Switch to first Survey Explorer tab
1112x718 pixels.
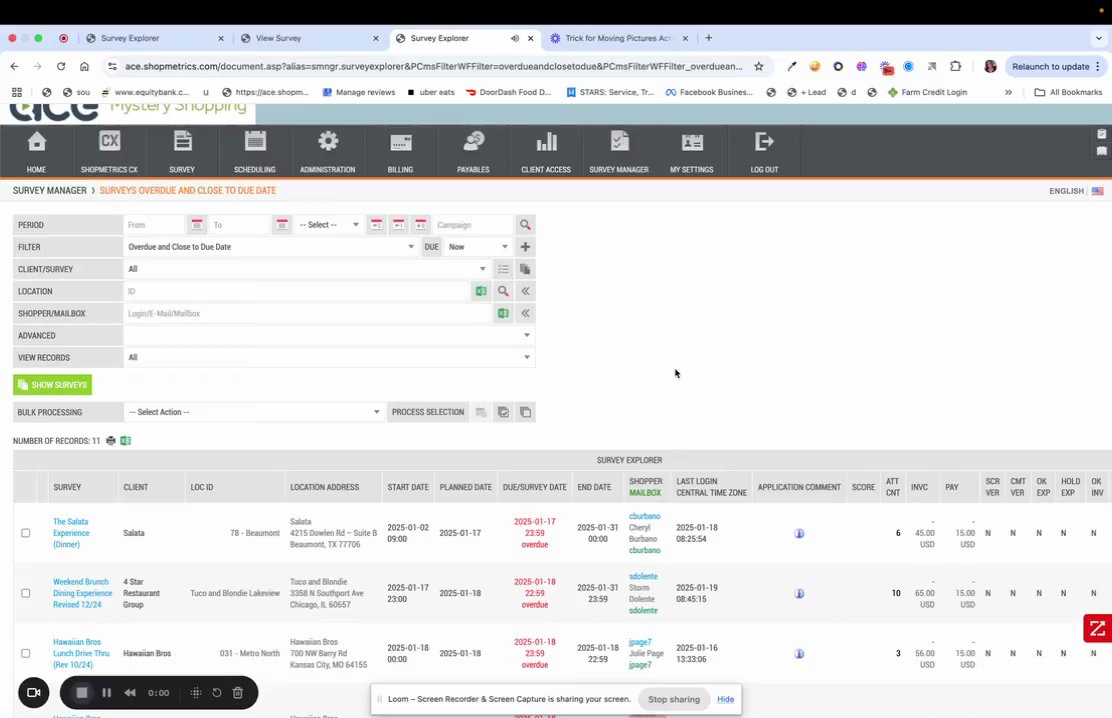(x=155, y=38)
